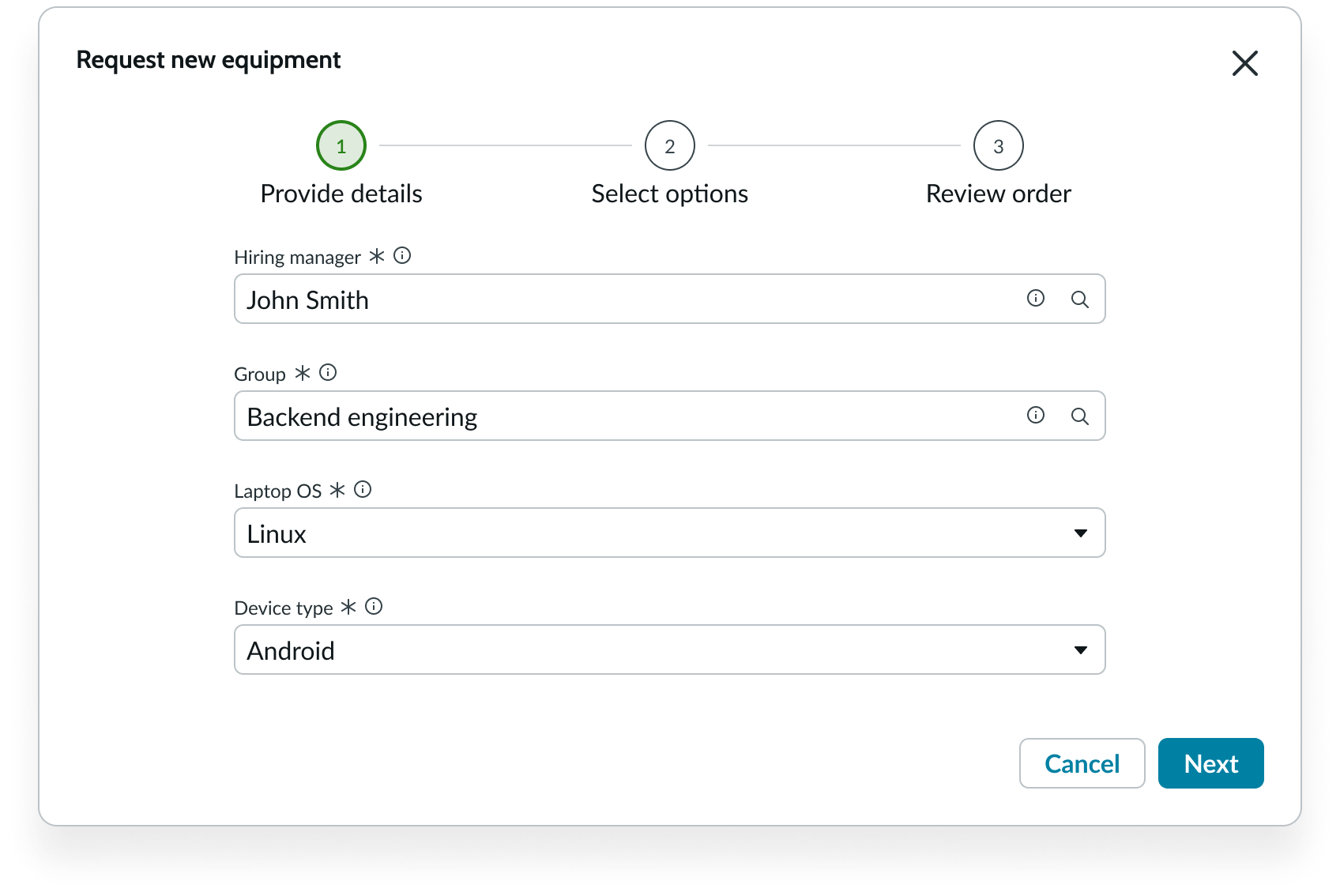Click info icon next to Device type label

click(374, 606)
